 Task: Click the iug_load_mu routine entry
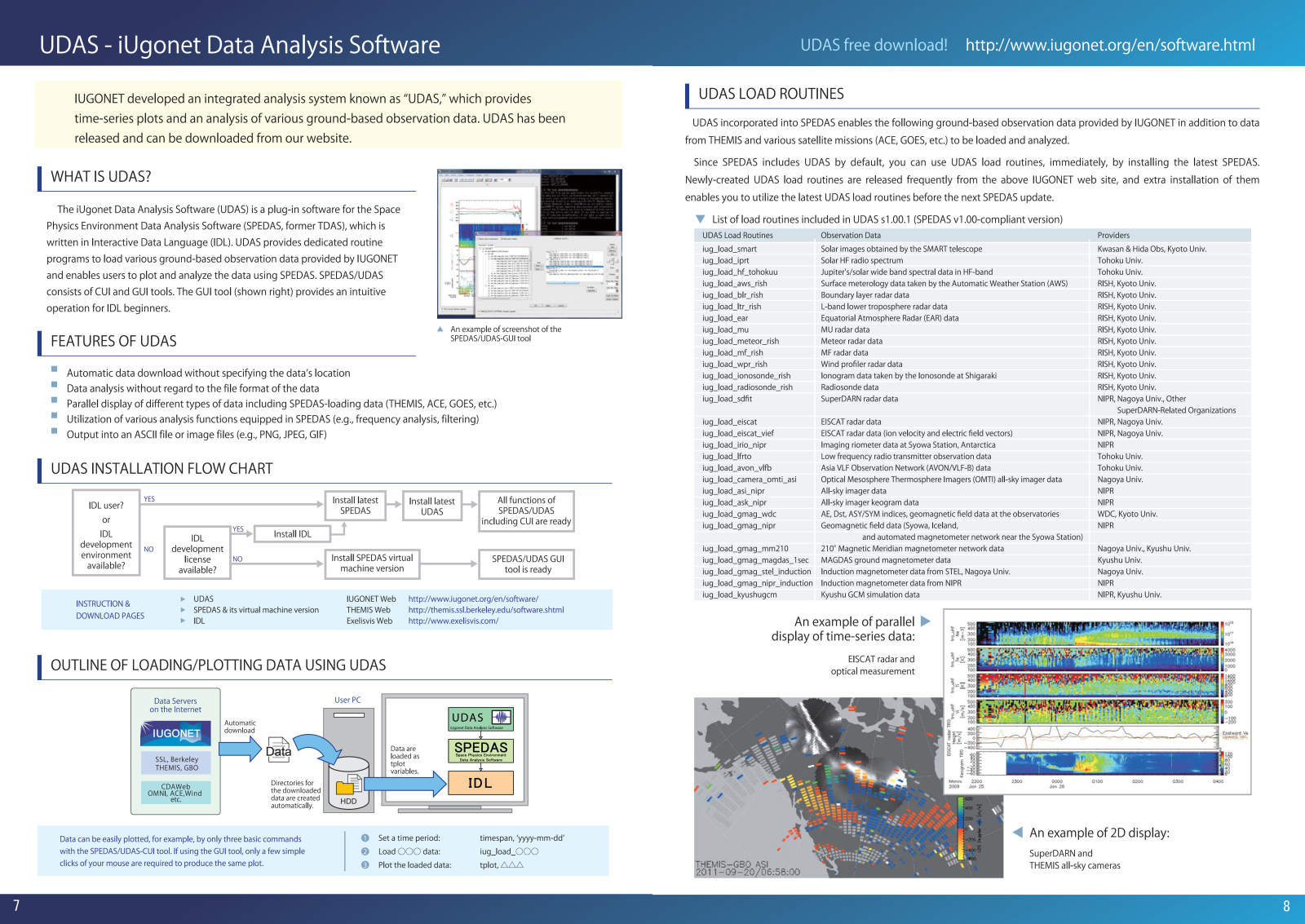tap(725, 330)
